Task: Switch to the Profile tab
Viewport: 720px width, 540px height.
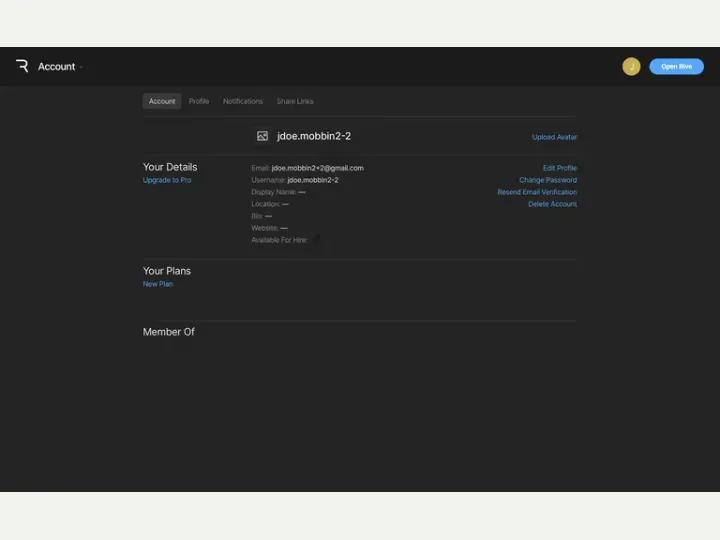Action: [x=199, y=101]
